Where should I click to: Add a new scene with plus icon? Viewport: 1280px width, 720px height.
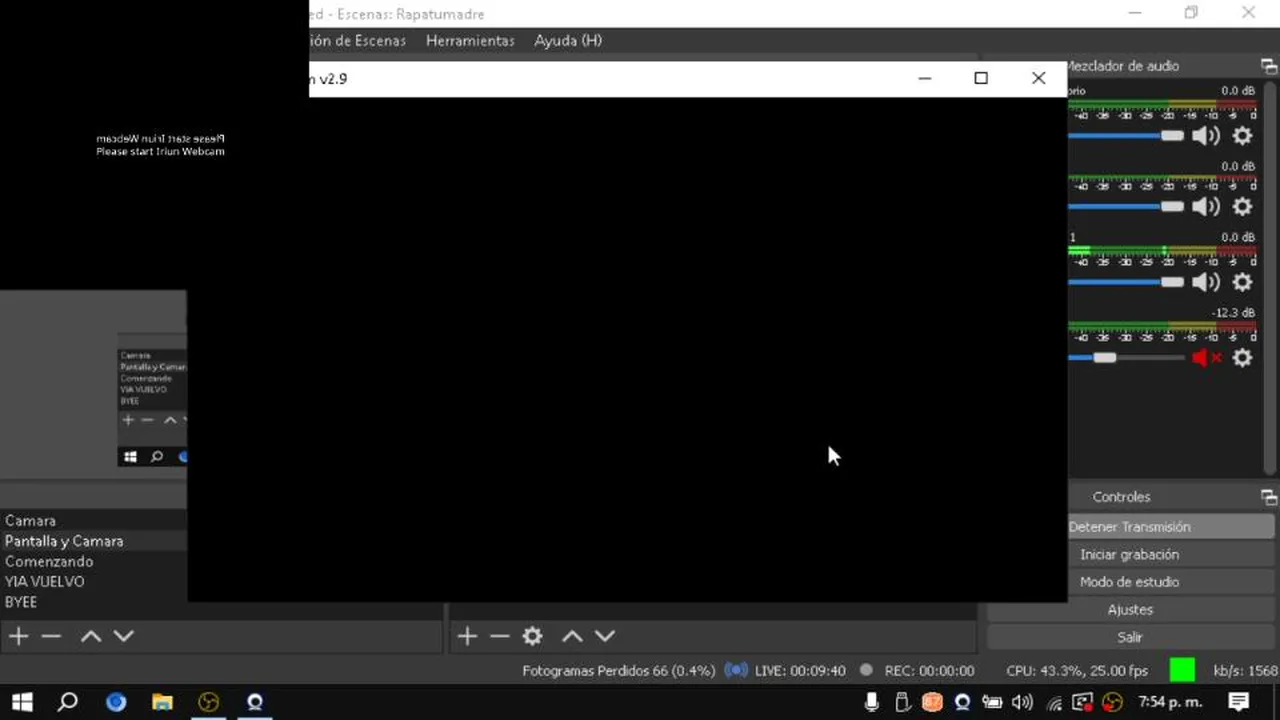tap(18, 636)
